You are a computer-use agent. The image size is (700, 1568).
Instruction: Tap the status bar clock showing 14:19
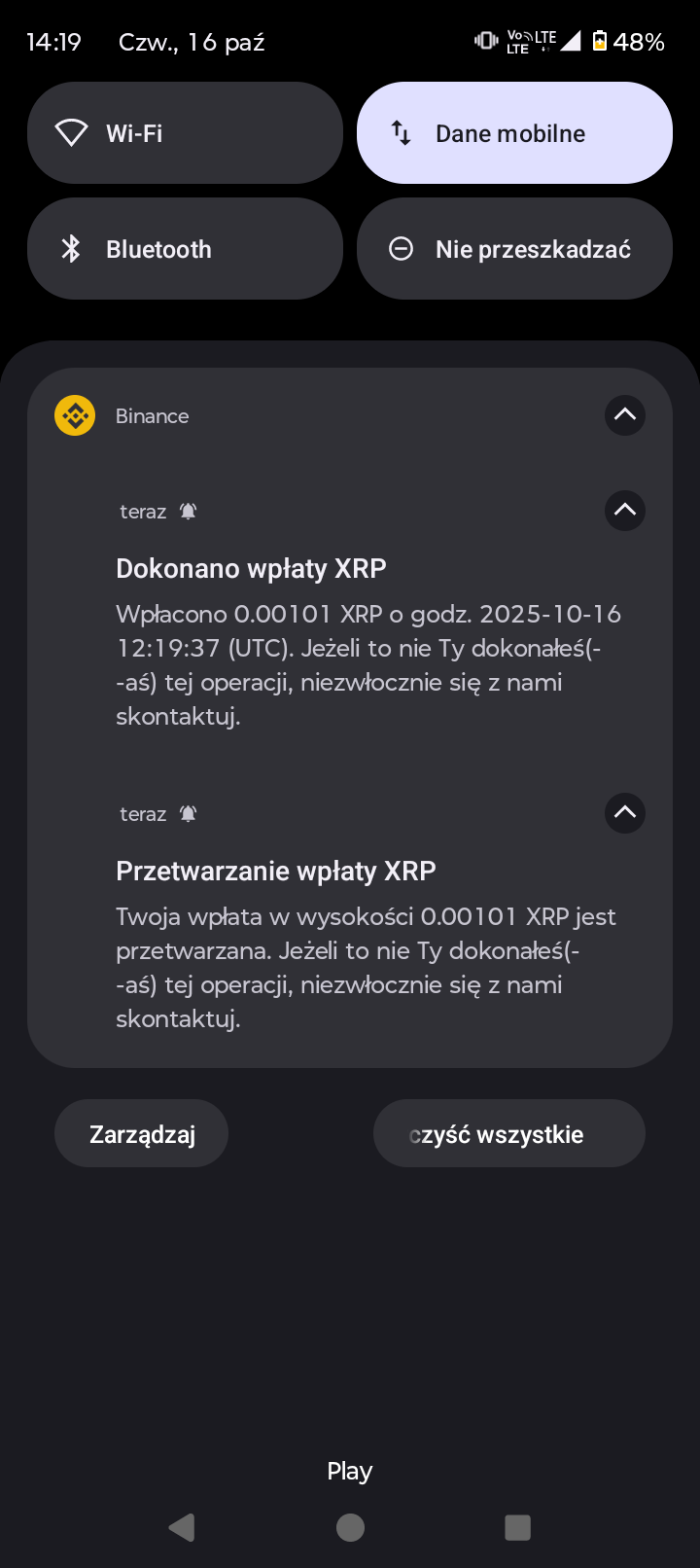pyautogui.click(x=53, y=42)
